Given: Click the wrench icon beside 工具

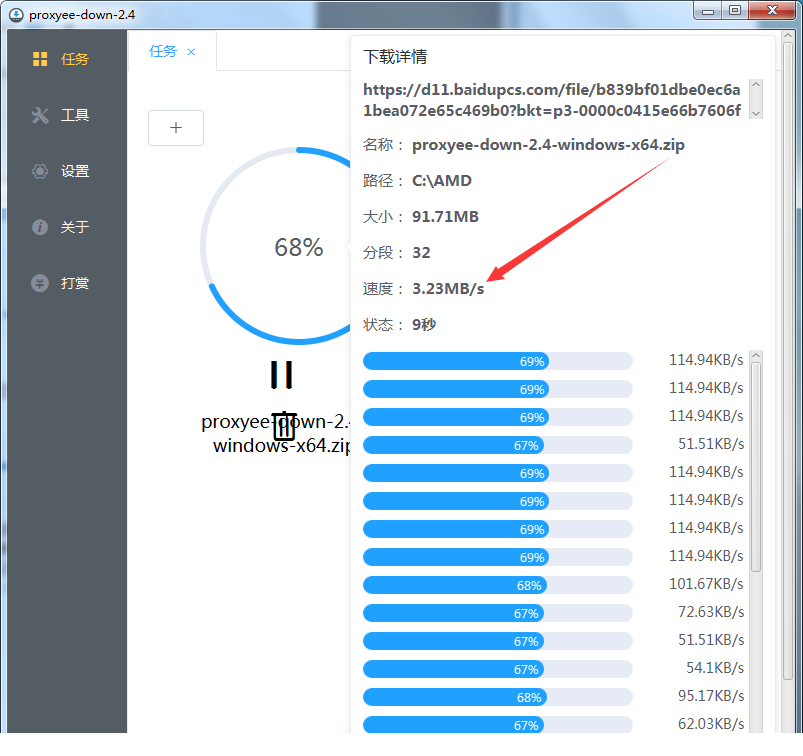Looking at the screenshot, I should [x=40, y=115].
